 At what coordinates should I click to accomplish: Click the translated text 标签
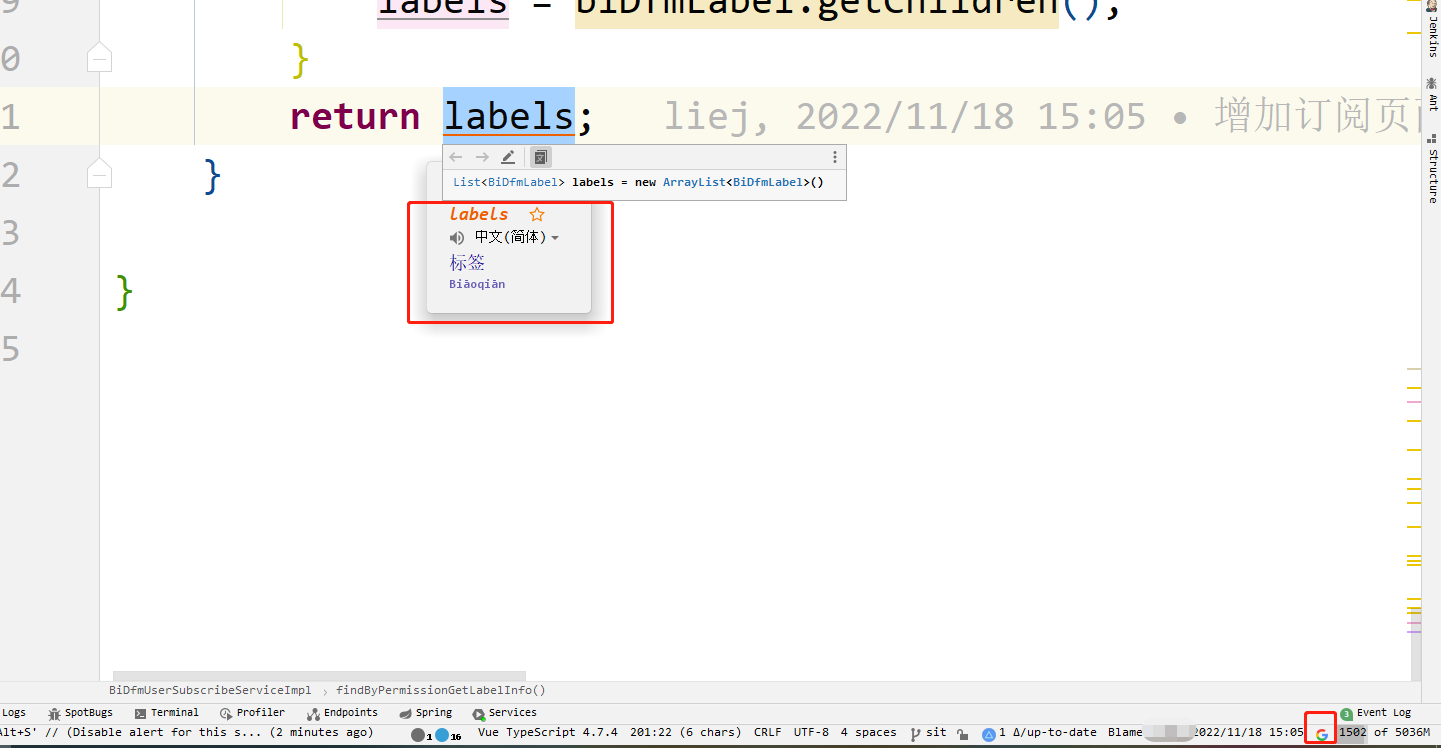[x=467, y=262]
